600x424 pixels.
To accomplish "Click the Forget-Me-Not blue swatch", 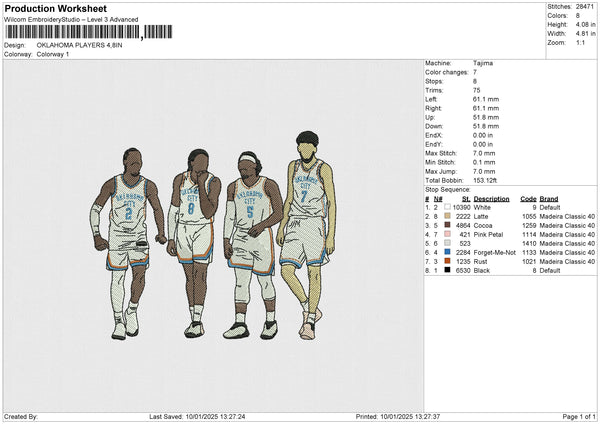I will point(447,252).
